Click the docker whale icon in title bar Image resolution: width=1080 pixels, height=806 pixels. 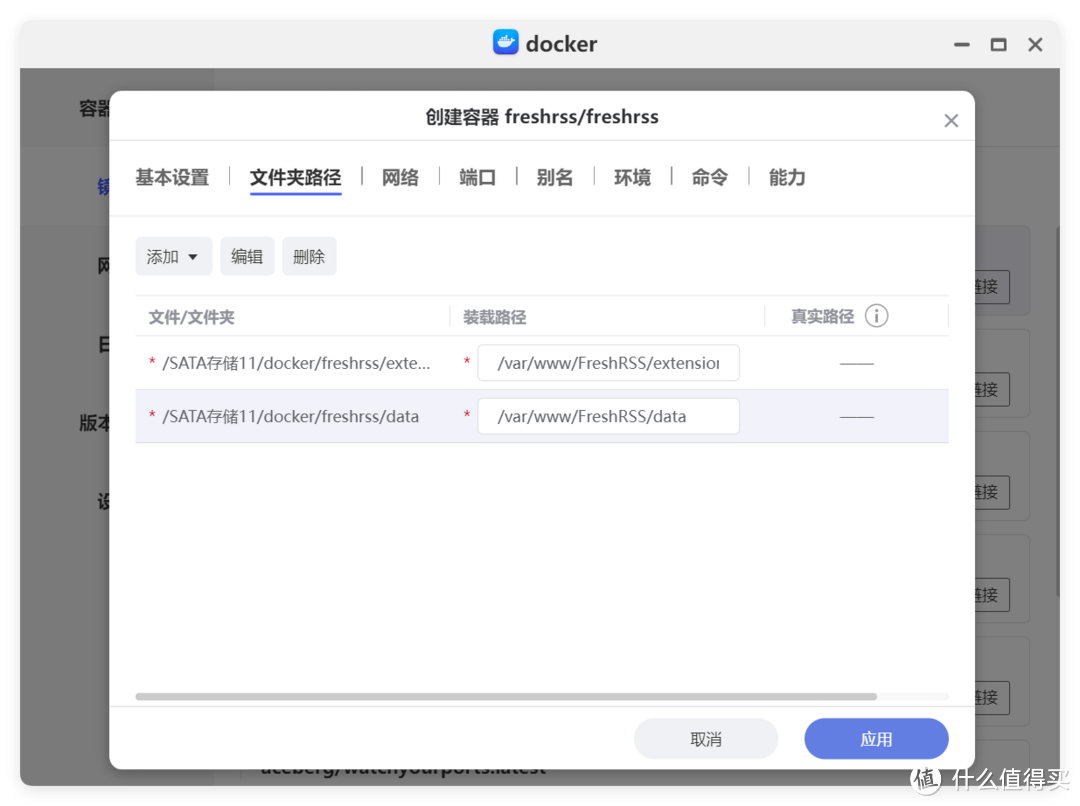coord(505,42)
